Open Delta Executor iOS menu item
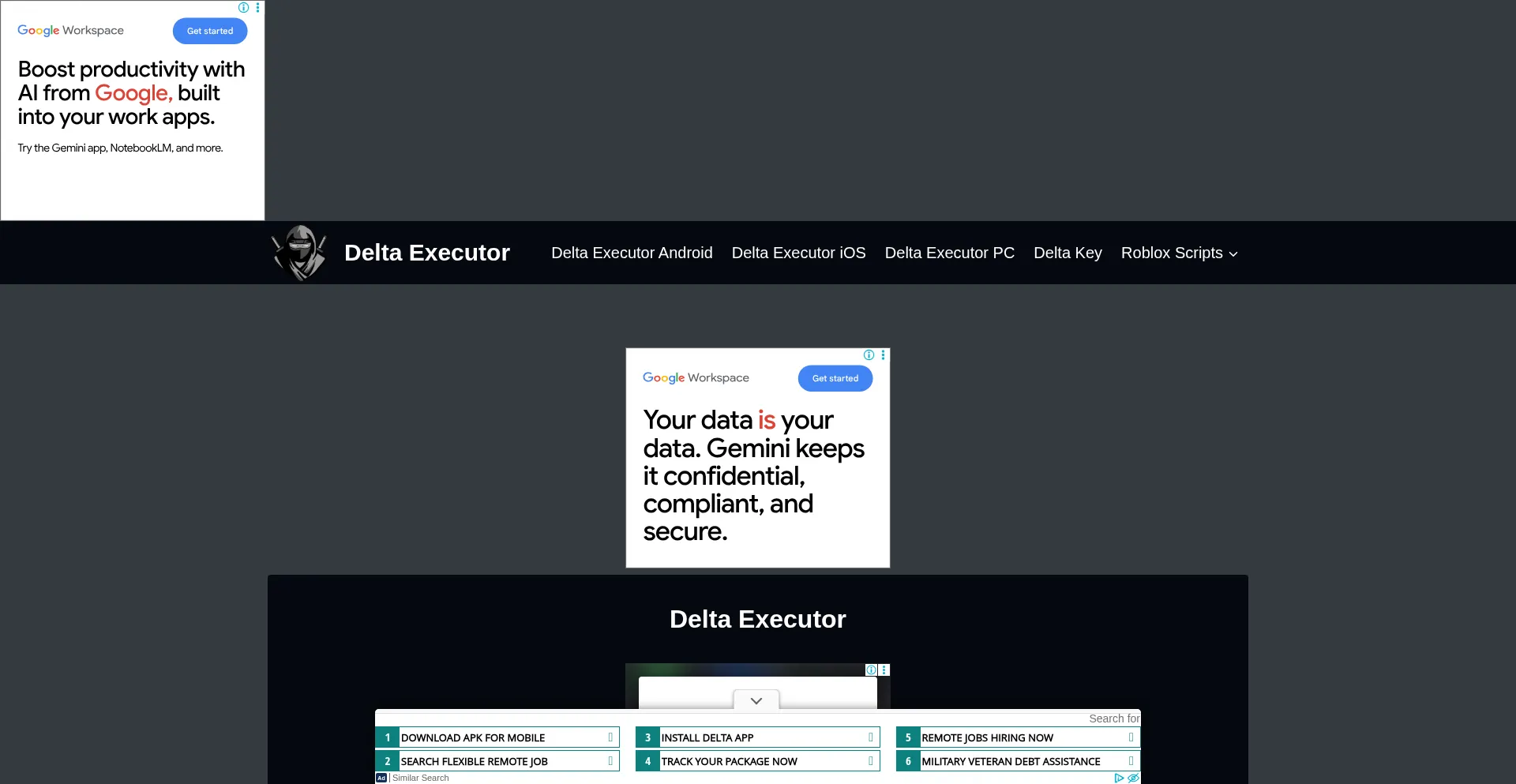This screenshot has height=784, width=1516. [x=798, y=253]
